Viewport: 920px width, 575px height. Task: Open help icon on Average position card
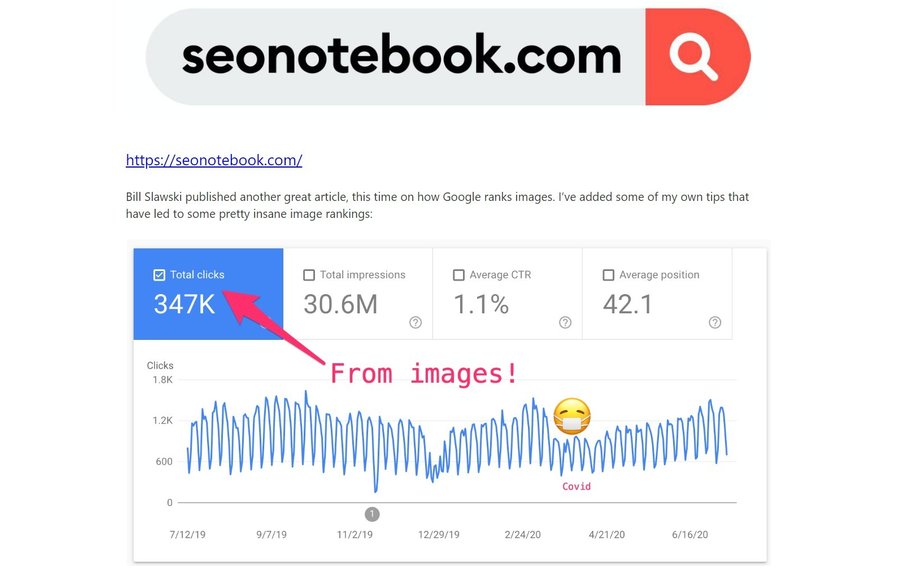[715, 322]
